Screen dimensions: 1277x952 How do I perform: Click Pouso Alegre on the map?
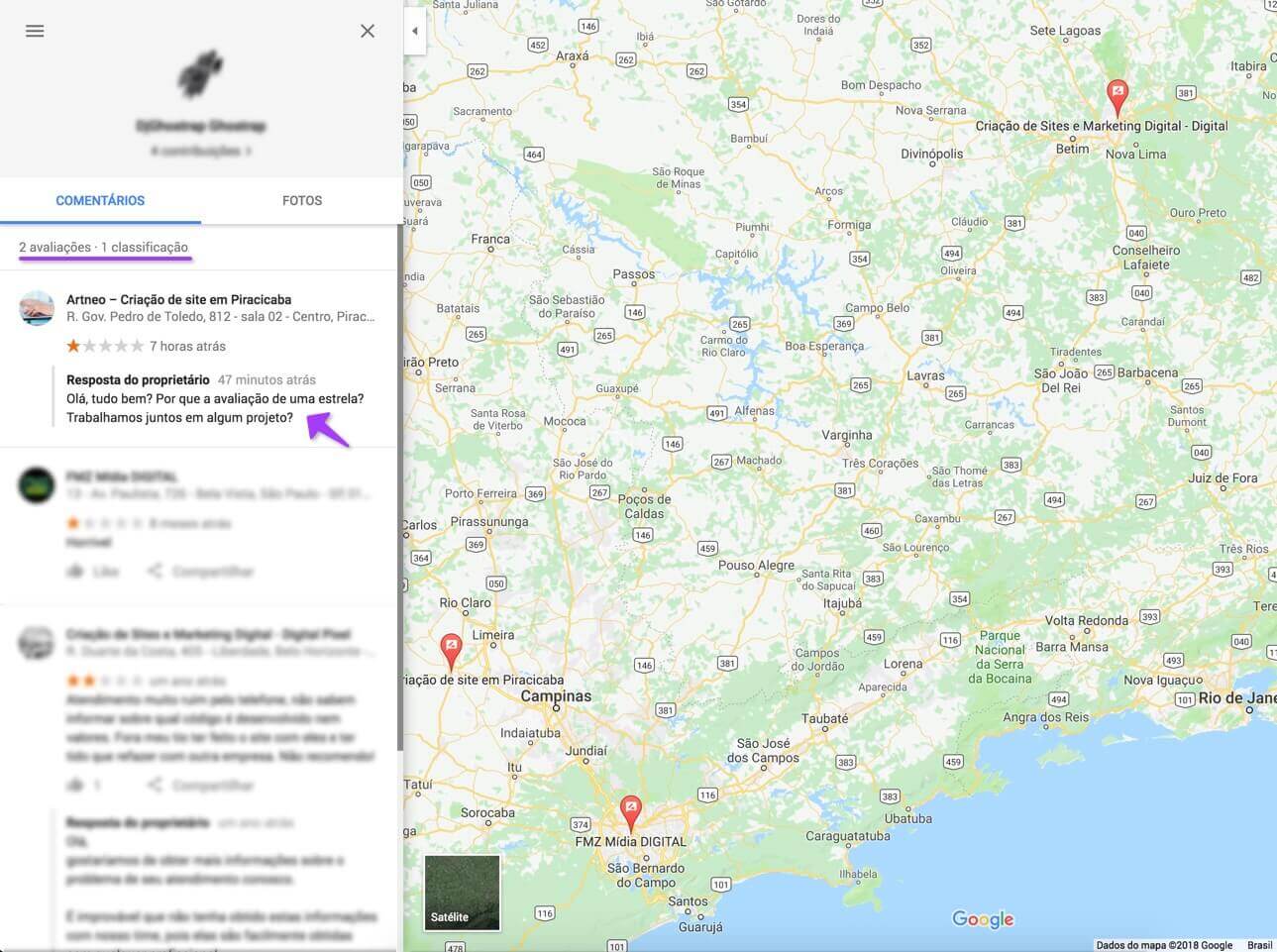756,565
